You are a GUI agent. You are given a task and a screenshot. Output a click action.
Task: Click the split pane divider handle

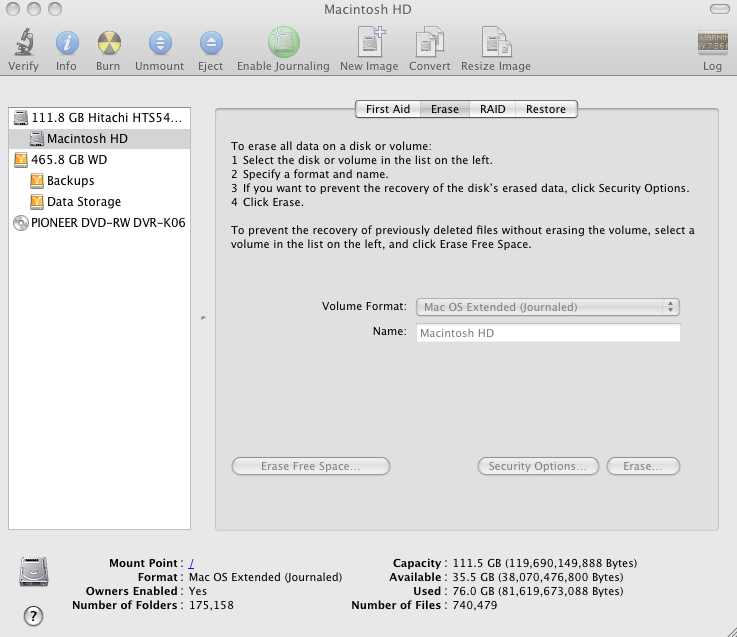coord(203,318)
